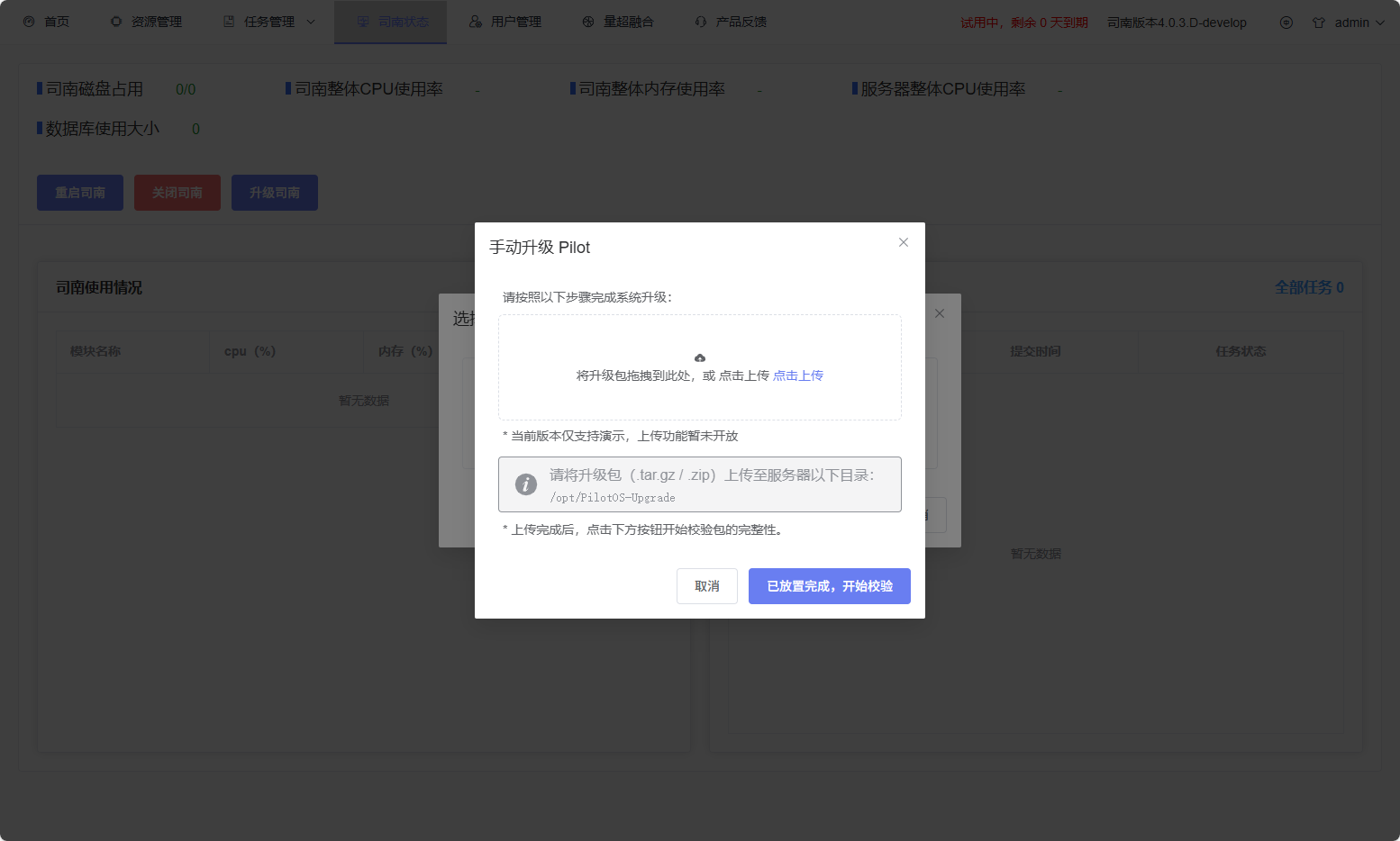Viewport: 1400px width, 841px height.
Task: Open the 用户管理 menu item
Action: point(505,22)
